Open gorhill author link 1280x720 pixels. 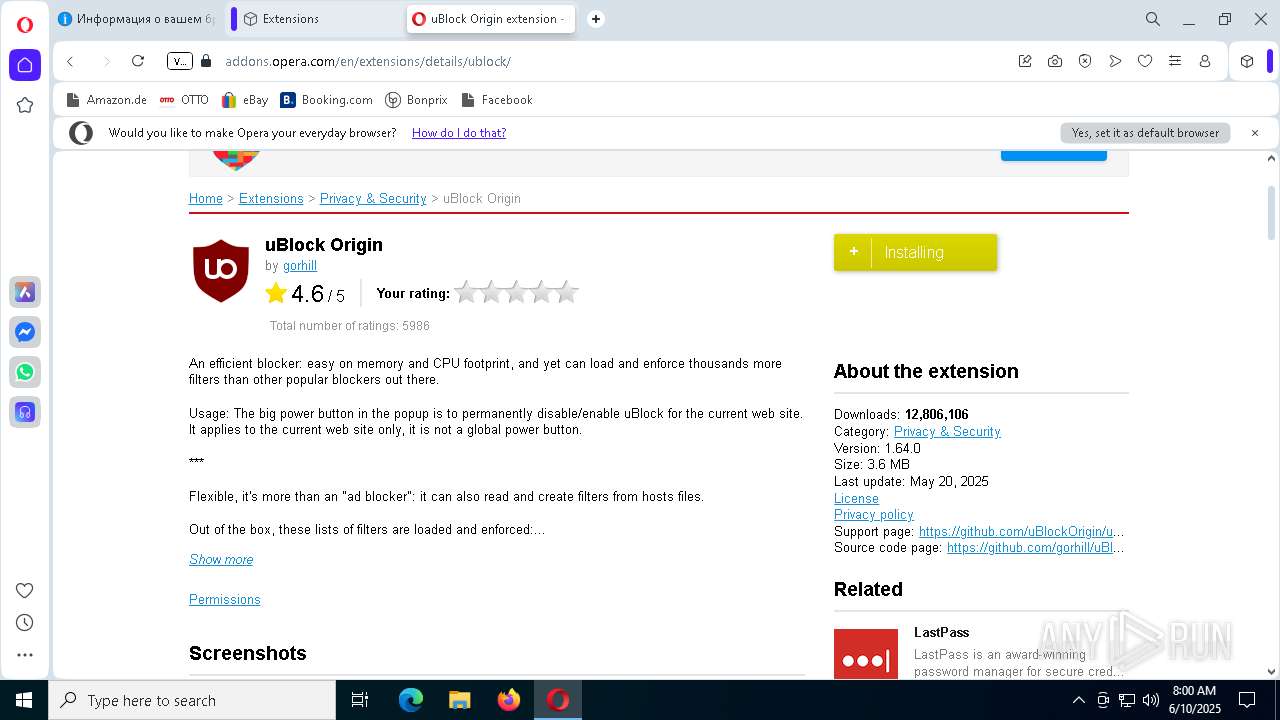tap(300, 266)
